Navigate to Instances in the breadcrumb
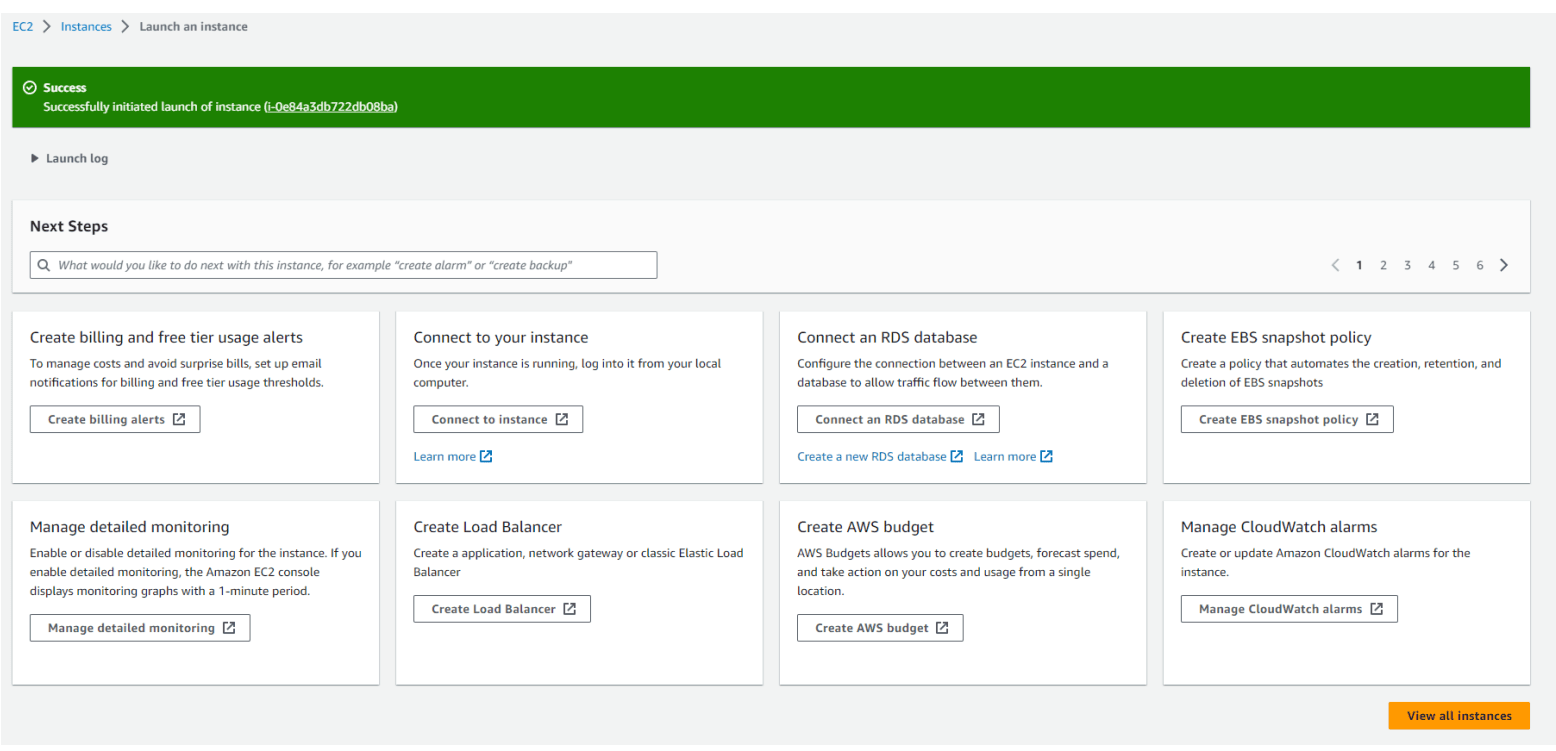Screen dimensions: 1556x751 pyautogui.click(x=86, y=27)
